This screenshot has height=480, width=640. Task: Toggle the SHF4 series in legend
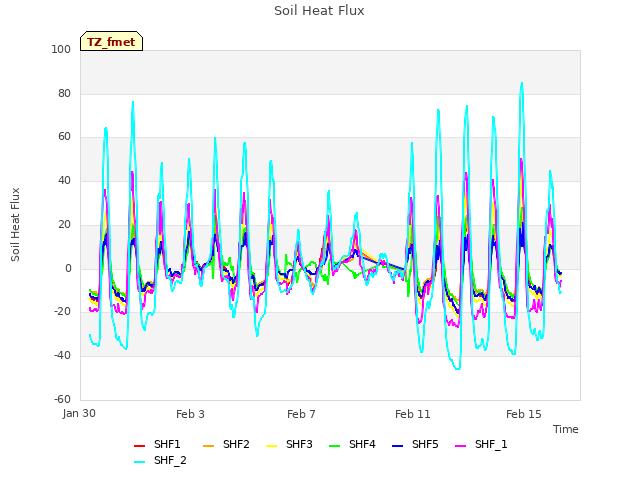352,444
